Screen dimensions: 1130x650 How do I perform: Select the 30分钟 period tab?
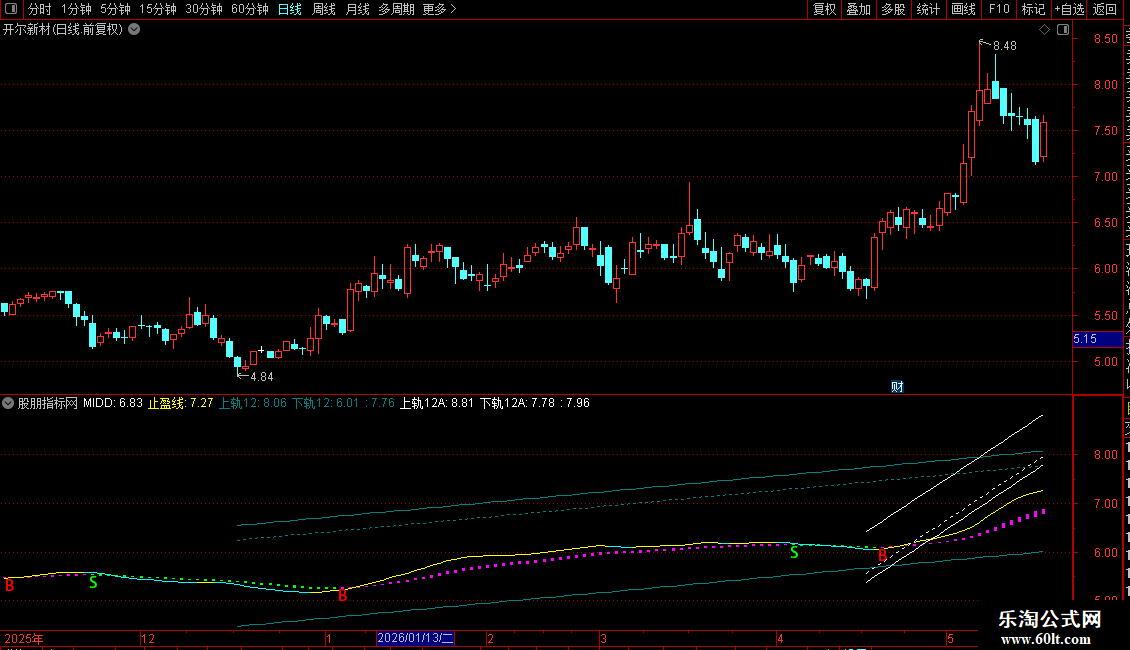204,9
